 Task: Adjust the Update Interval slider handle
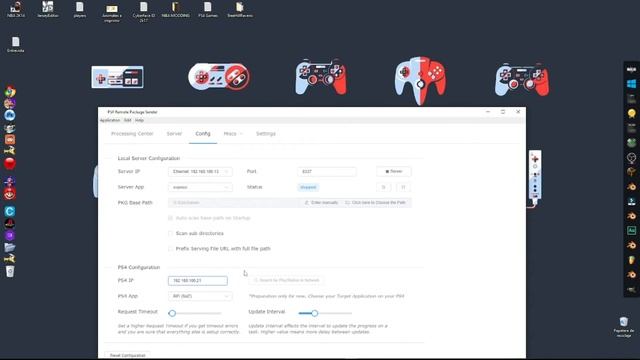click(x=314, y=313)
